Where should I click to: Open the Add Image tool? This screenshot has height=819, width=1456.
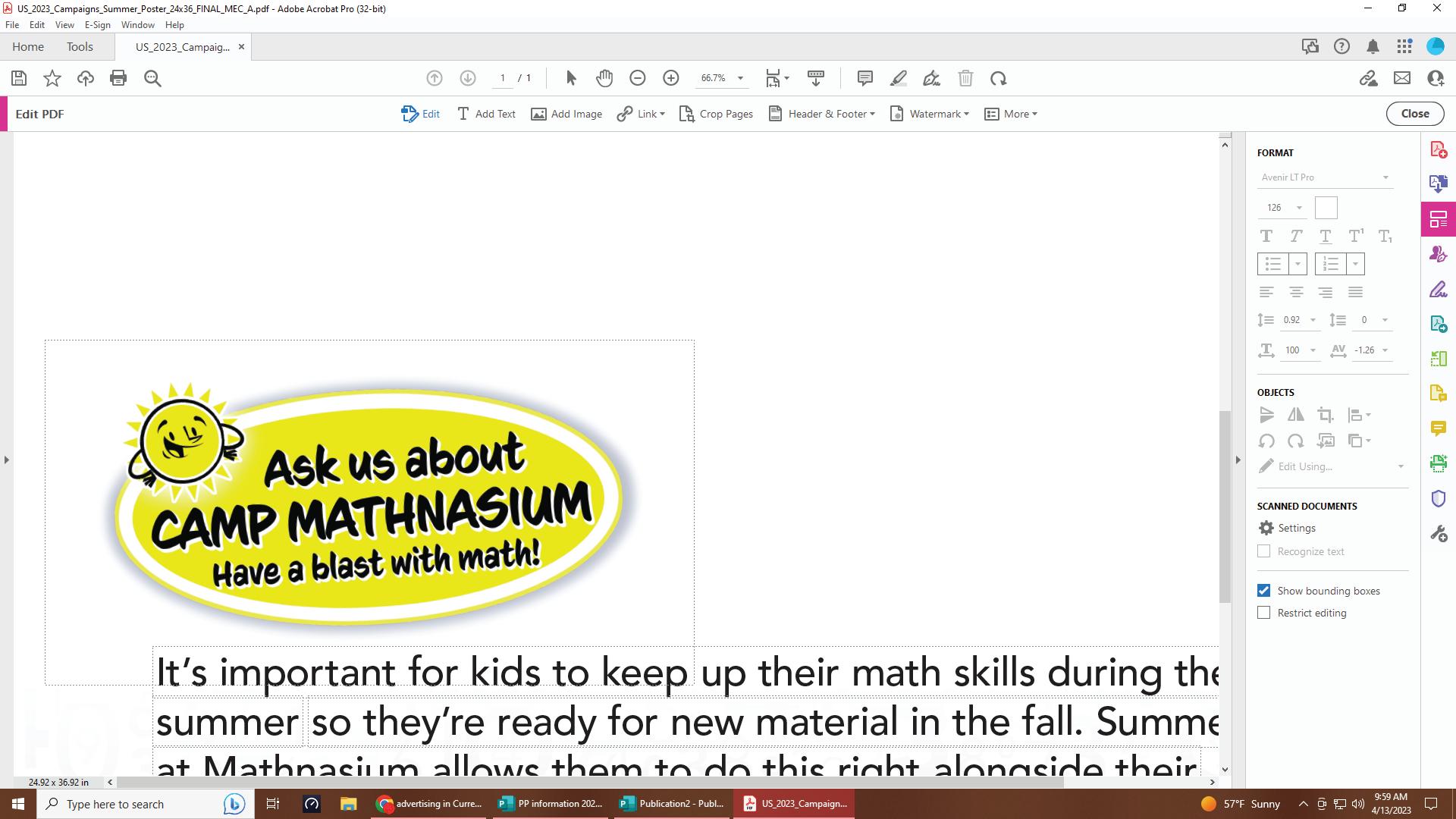tap(566, 114)
